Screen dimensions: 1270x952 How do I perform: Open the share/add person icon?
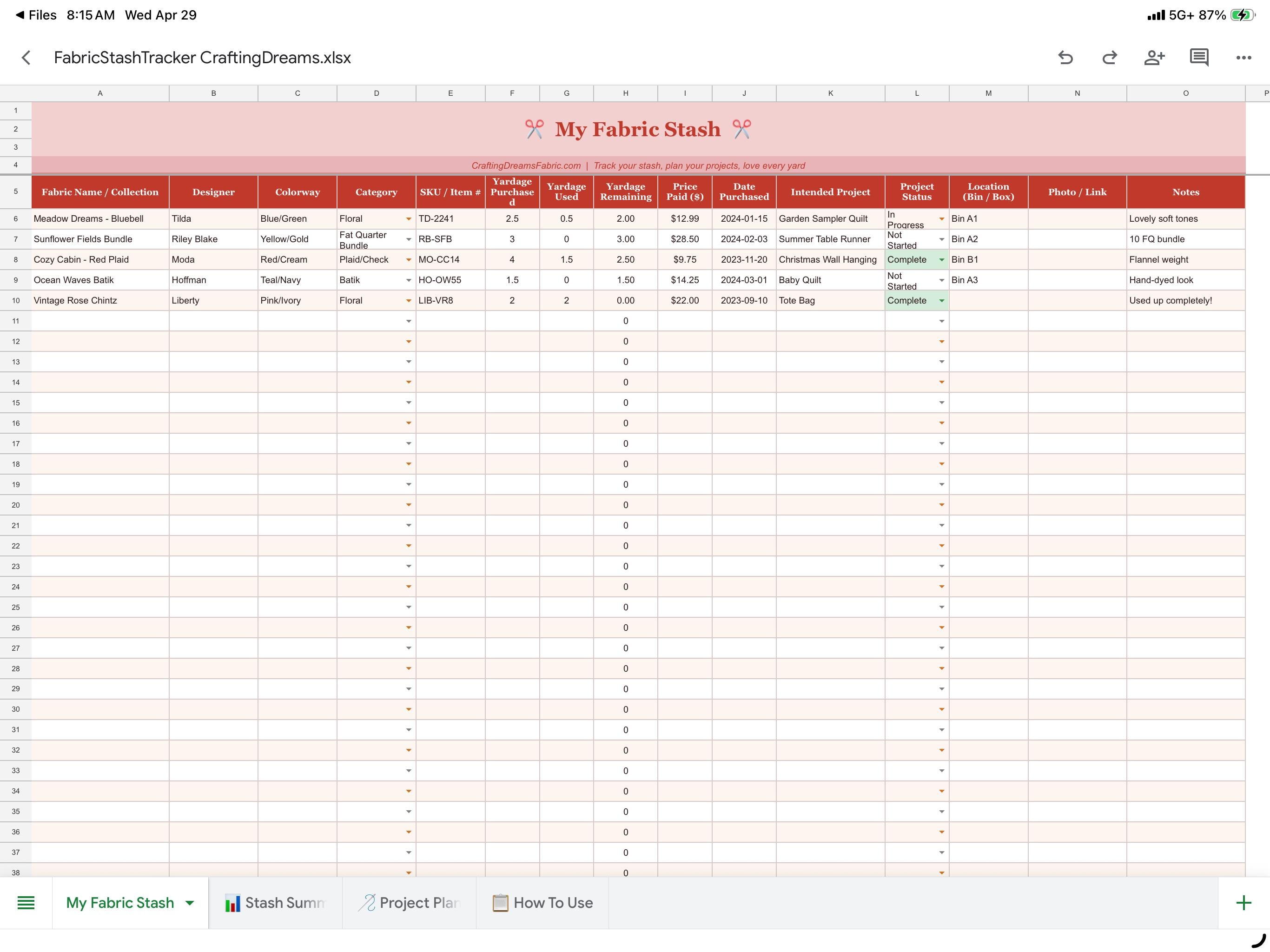[x=1154, y=58]
